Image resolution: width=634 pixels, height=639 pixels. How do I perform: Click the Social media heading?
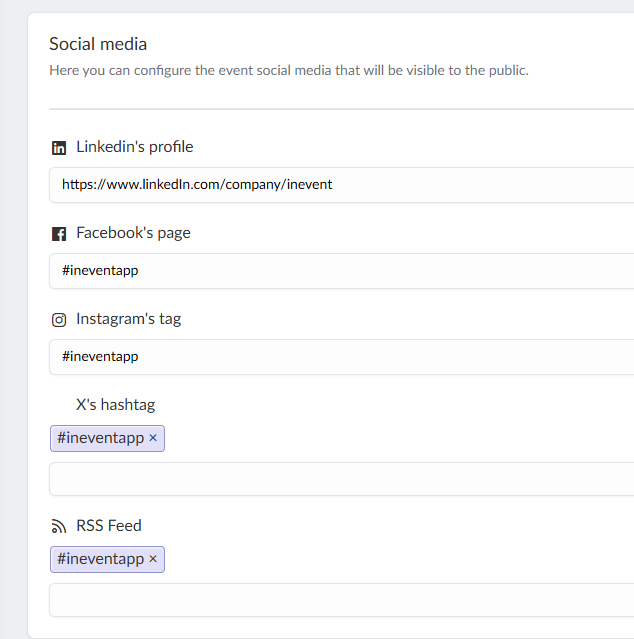click(x=98, y=44)
